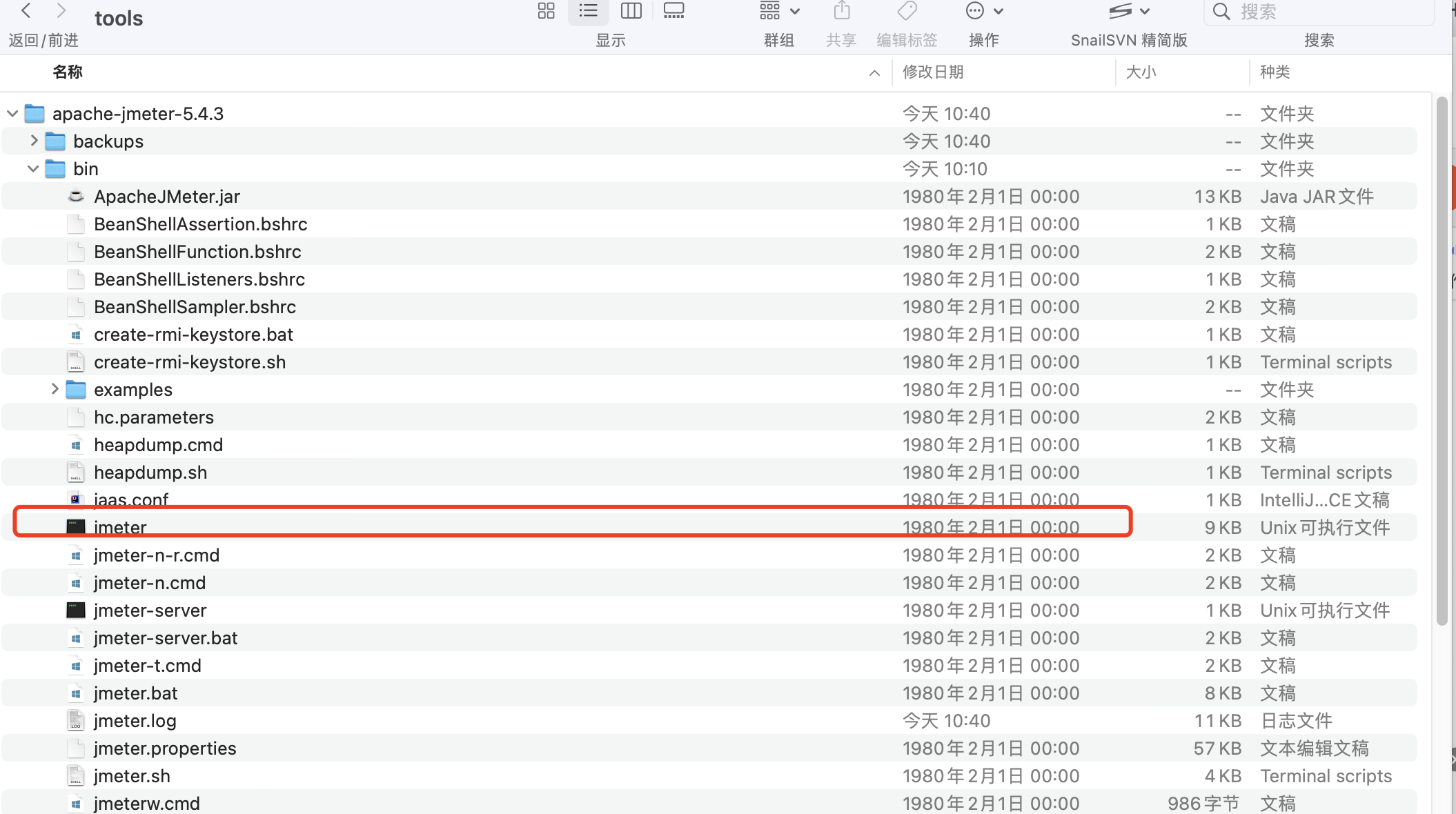The width and height of the screenshot is (1456, 814).
Task: Select the jmeter Unix executable file
Action: tap(120, 528)
